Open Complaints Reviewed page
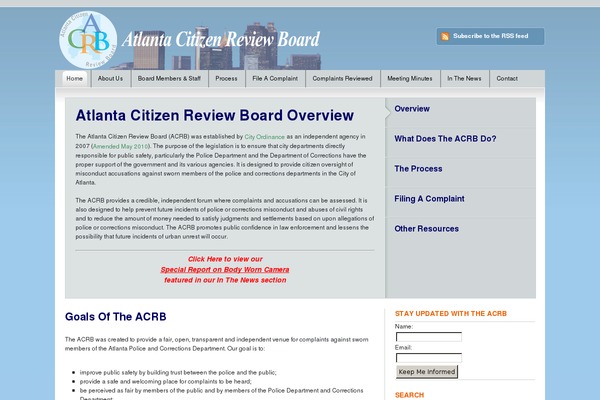The image size is (600, 400). pyautogui.click(x=342, y=78)
